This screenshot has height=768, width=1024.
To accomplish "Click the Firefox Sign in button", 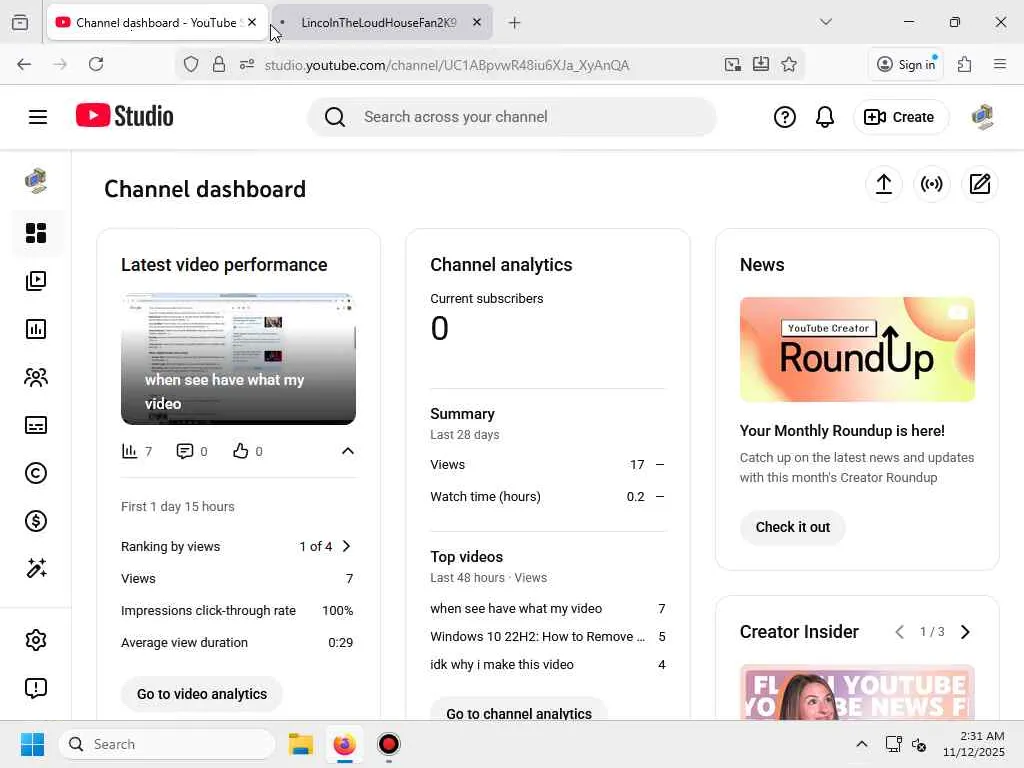I will pos(906,64).
